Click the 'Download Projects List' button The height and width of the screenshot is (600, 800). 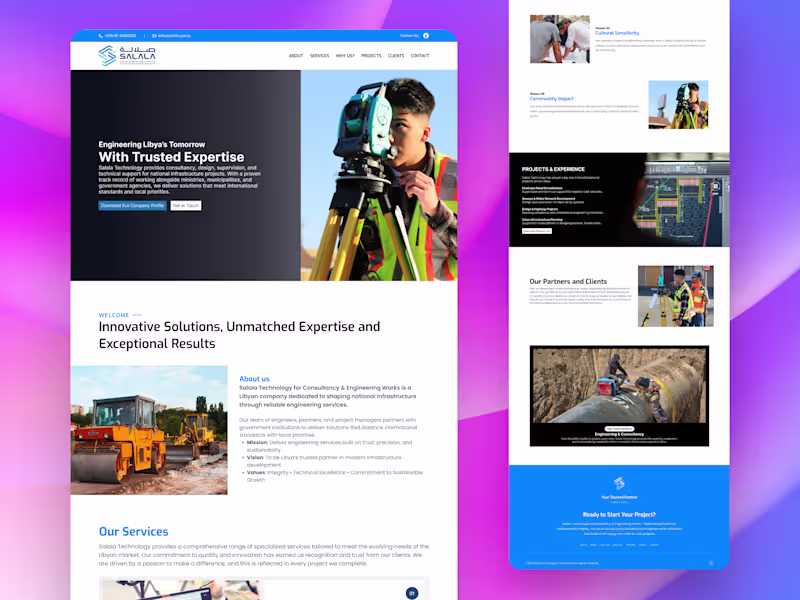(x=536, y=230)
